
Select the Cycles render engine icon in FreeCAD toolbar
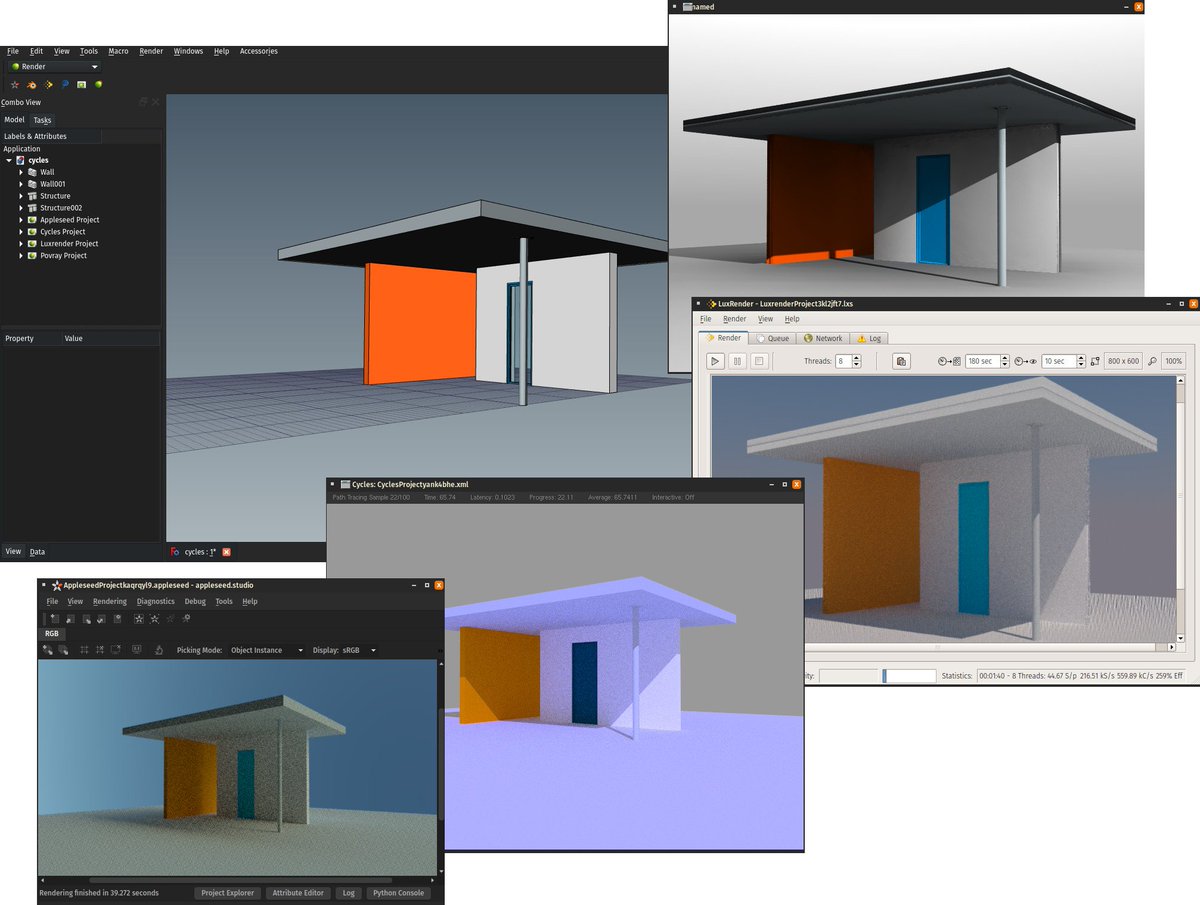(32, 85)
